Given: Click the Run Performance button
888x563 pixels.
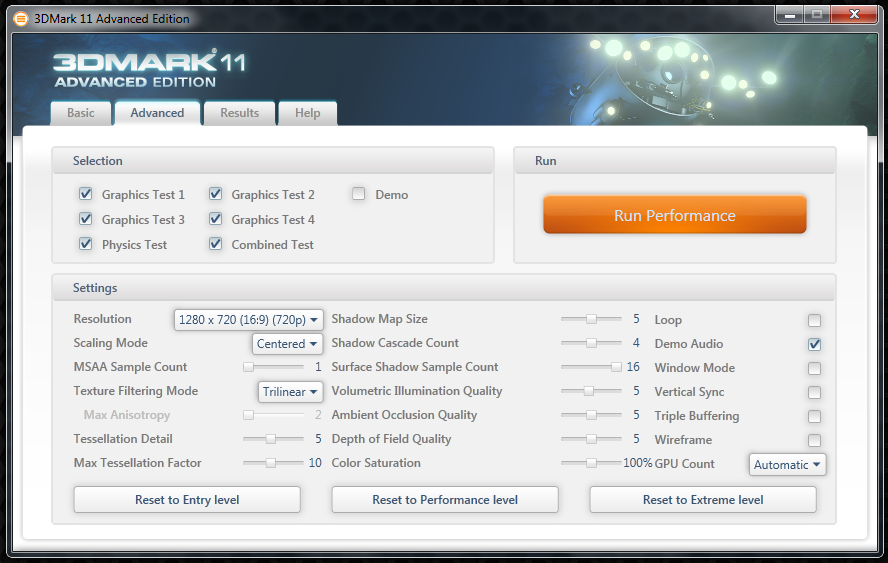Looking at the screenshot, I should point(674,215).
